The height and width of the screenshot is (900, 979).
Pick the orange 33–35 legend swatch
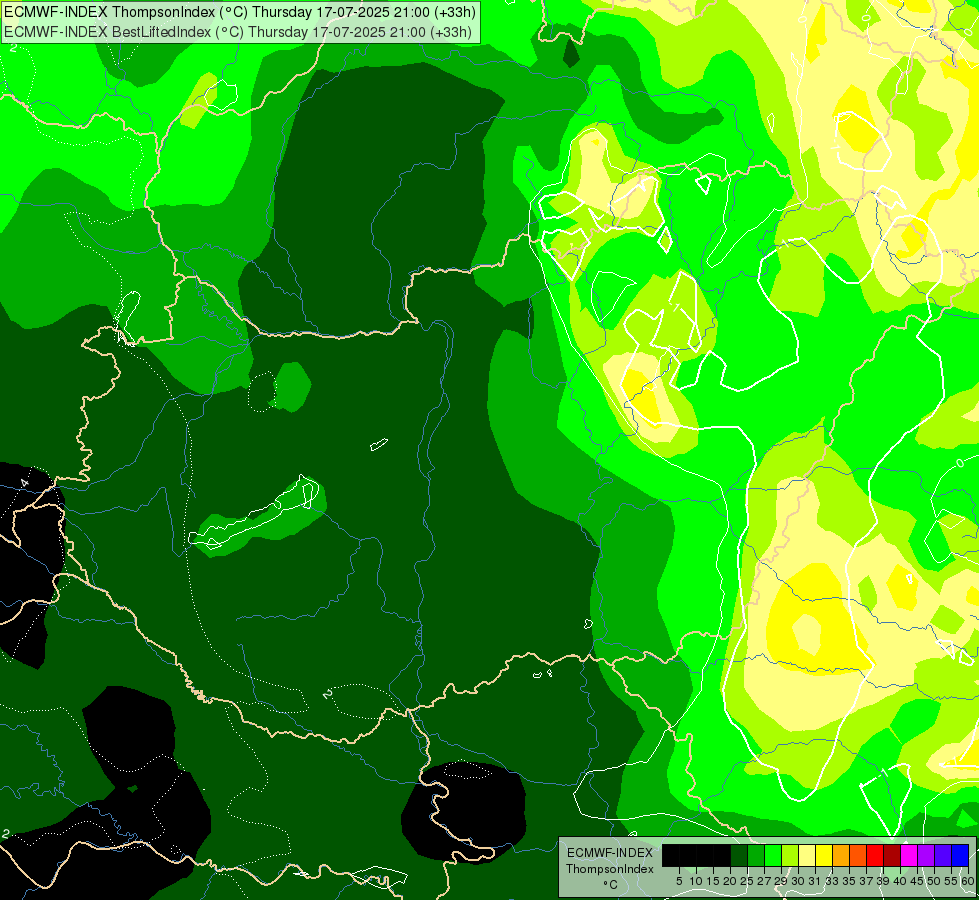pyautogui.click(x=841, y=856)
